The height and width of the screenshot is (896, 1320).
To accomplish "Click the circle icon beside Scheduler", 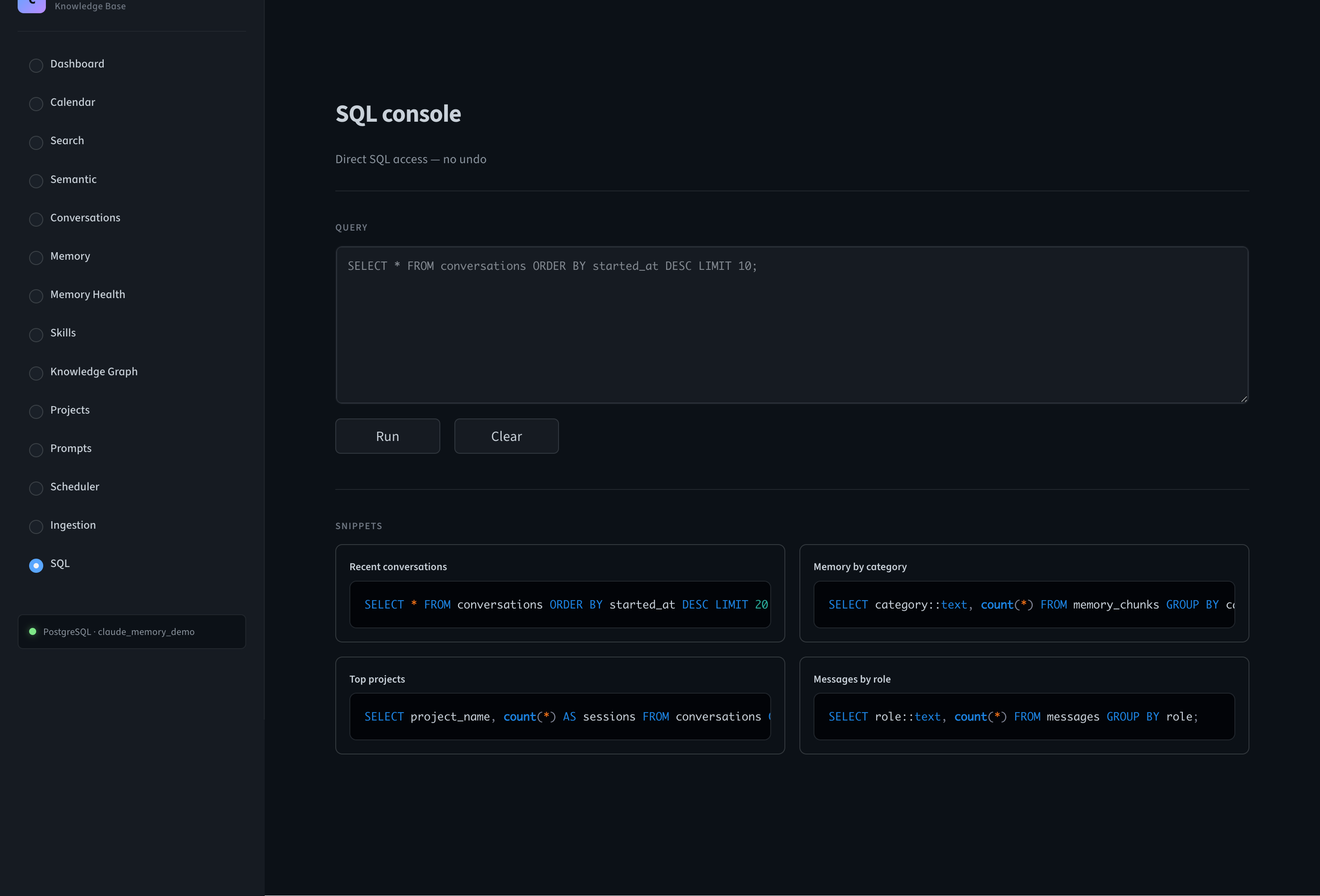I will pos(36,488).
